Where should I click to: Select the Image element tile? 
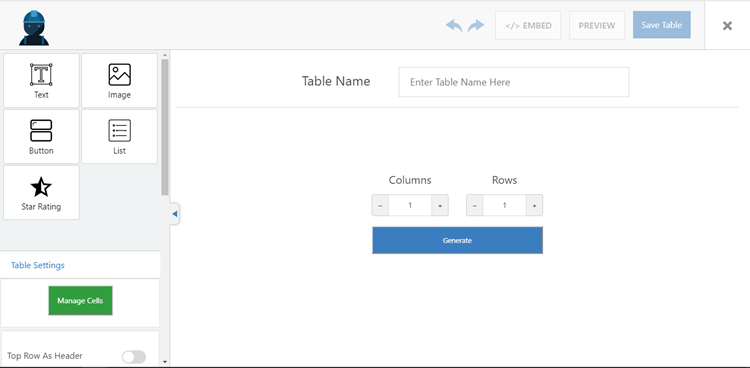click(119, 80)
